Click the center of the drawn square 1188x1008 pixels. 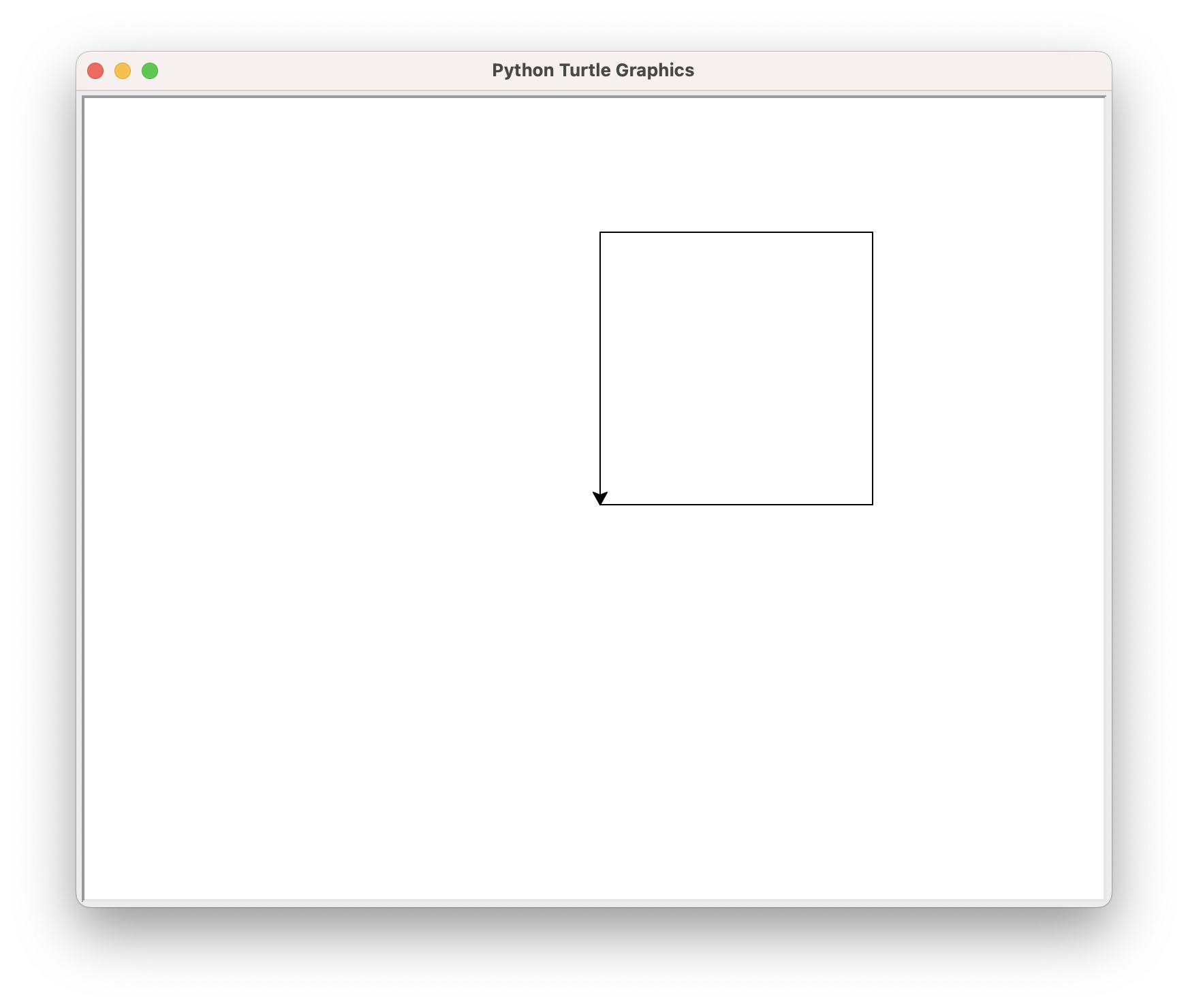(x=736, y=368)
